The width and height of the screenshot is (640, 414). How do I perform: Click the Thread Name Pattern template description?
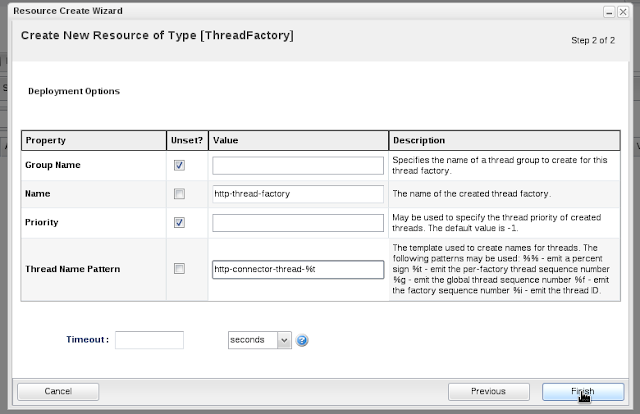501,269
